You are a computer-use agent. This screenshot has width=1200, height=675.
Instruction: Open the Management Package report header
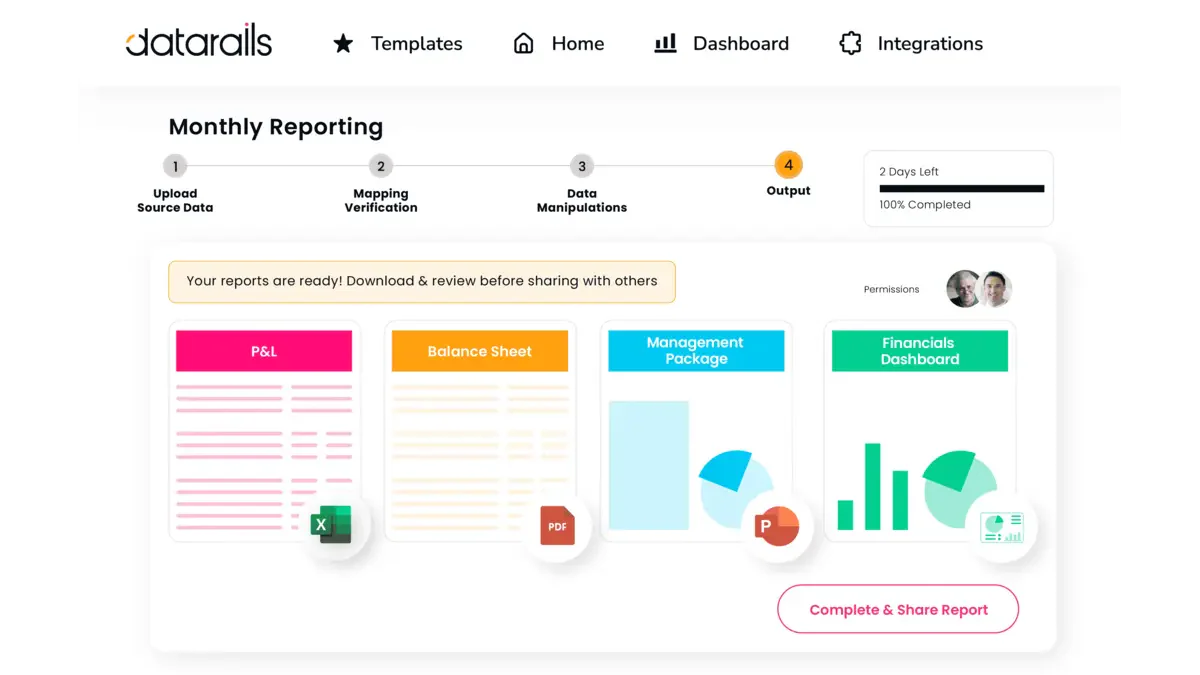pos(696,351)
